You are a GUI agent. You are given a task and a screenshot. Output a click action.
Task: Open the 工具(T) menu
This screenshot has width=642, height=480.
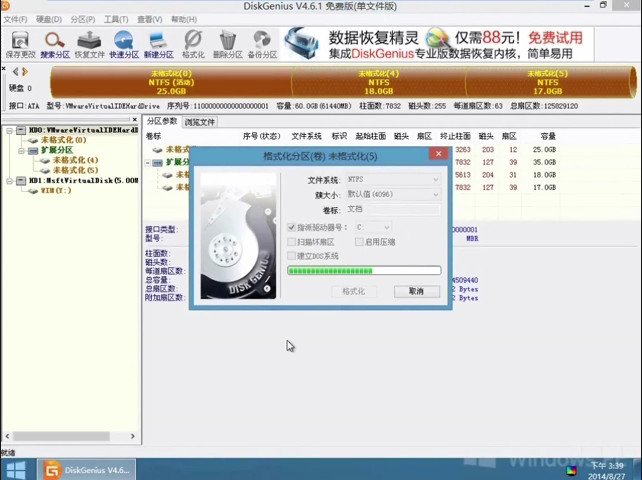[x=116, y=20]
